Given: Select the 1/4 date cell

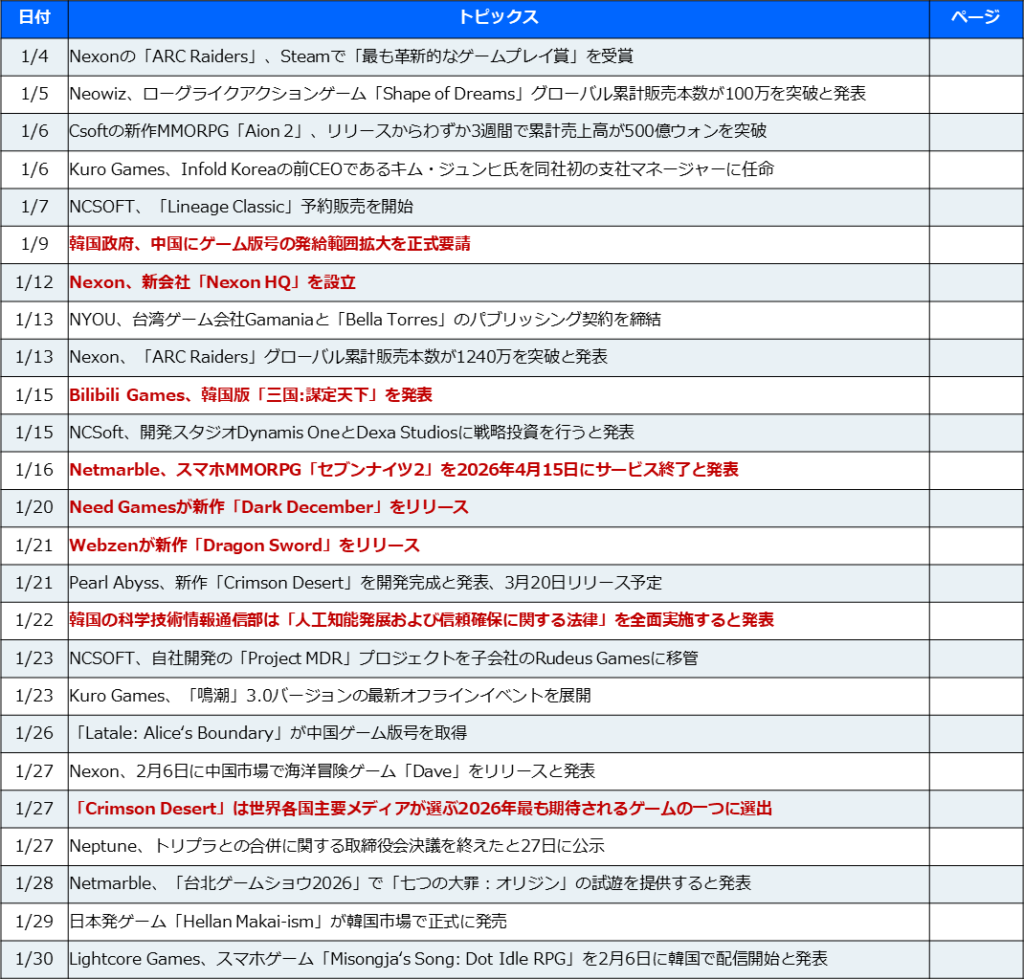Looking at the screenshot, I should (x=34, y=56).
